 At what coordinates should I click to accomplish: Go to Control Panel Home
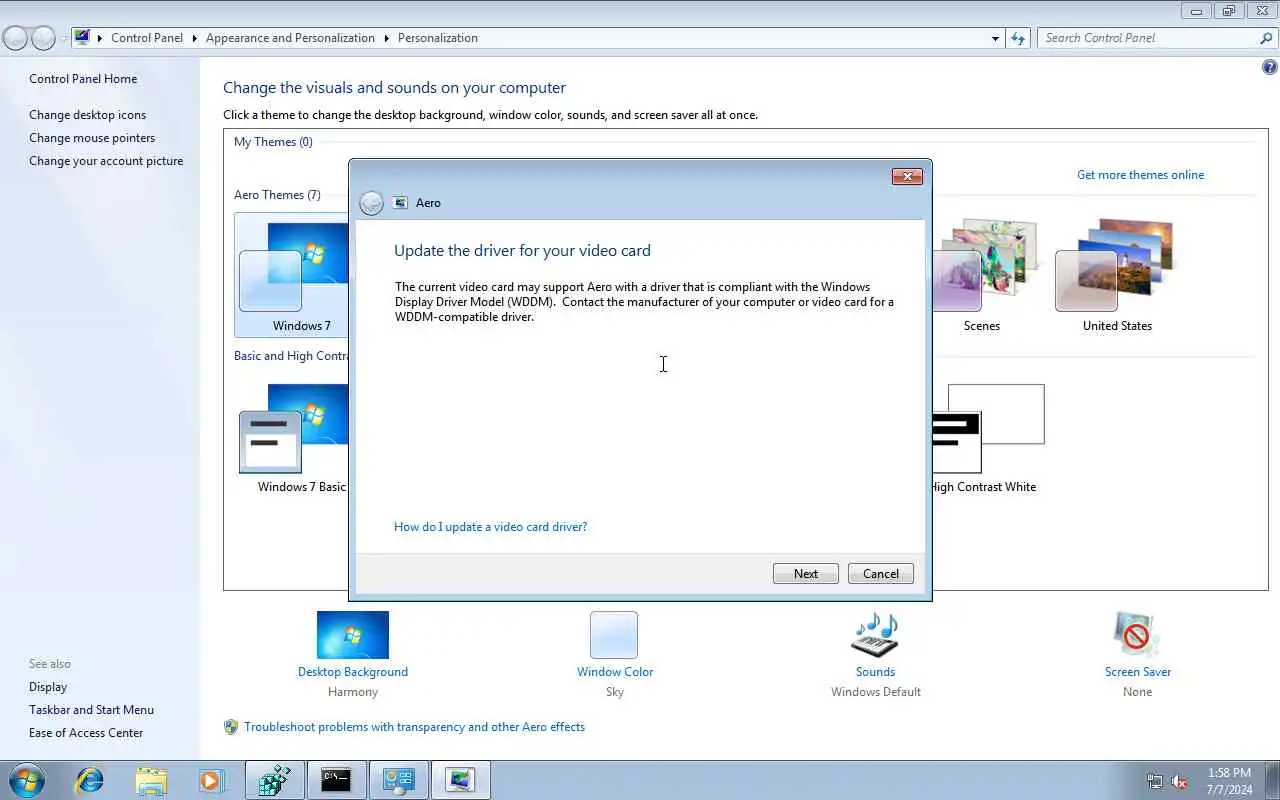coord(83,79)
